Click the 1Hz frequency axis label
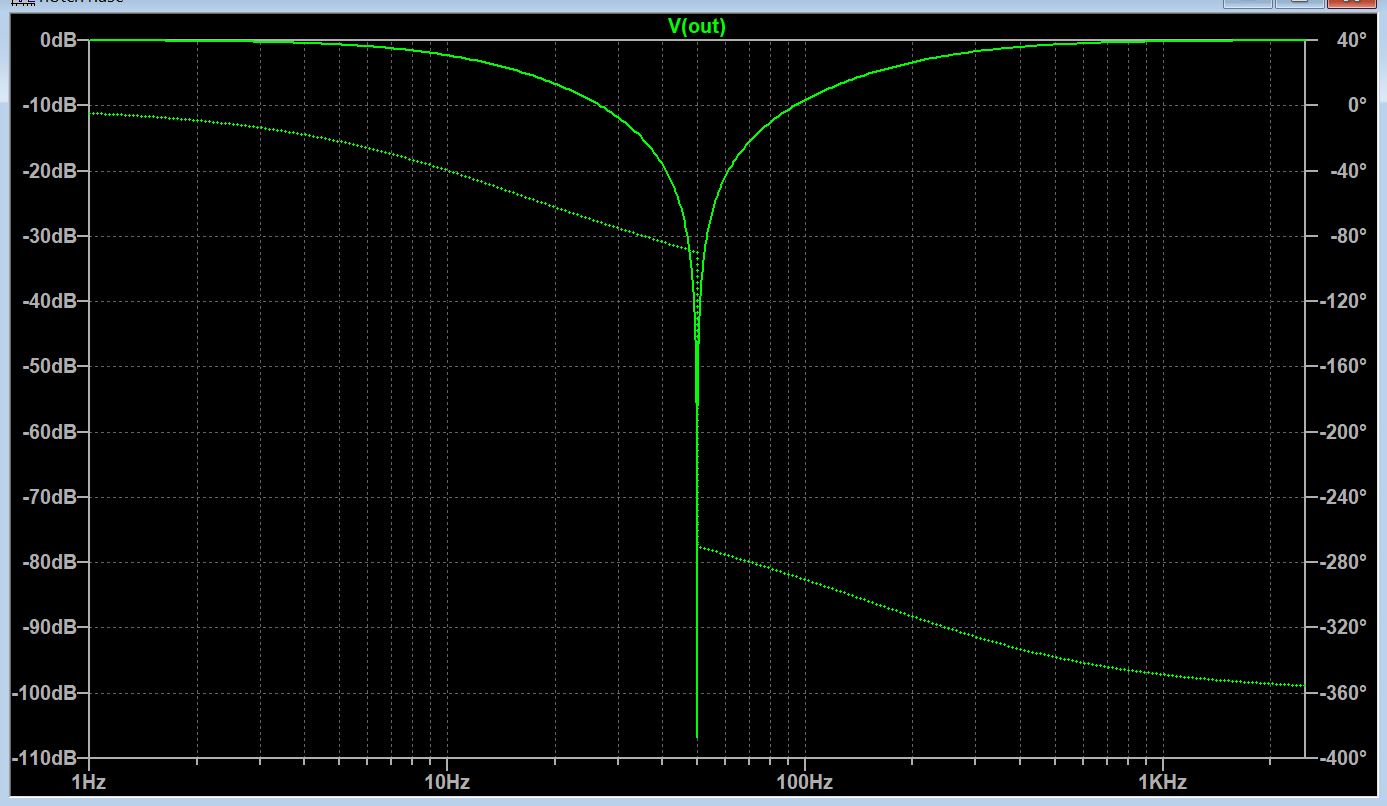Viewport: 1387px width, 806px height. (89, 780)
